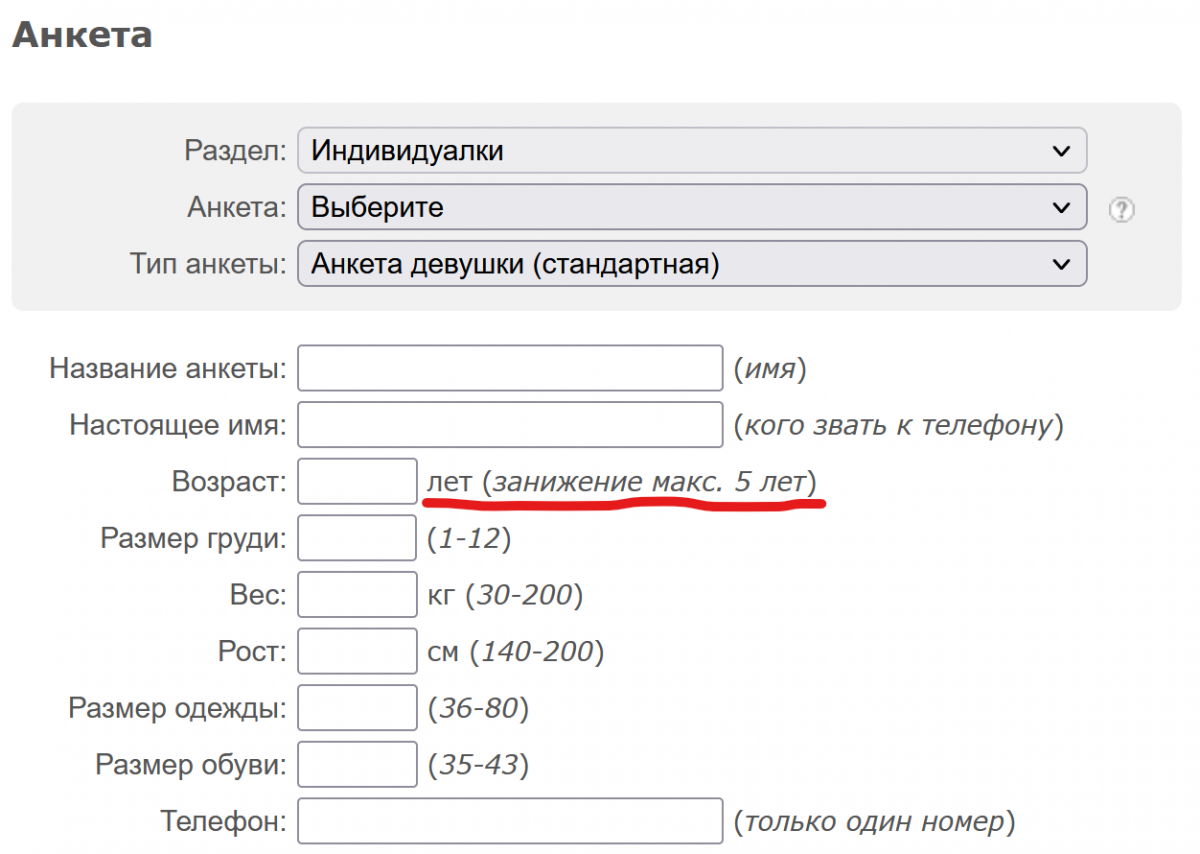1200x854 pixels.
Task: Click the Рост input field in cm
Action: click(357, 652)
